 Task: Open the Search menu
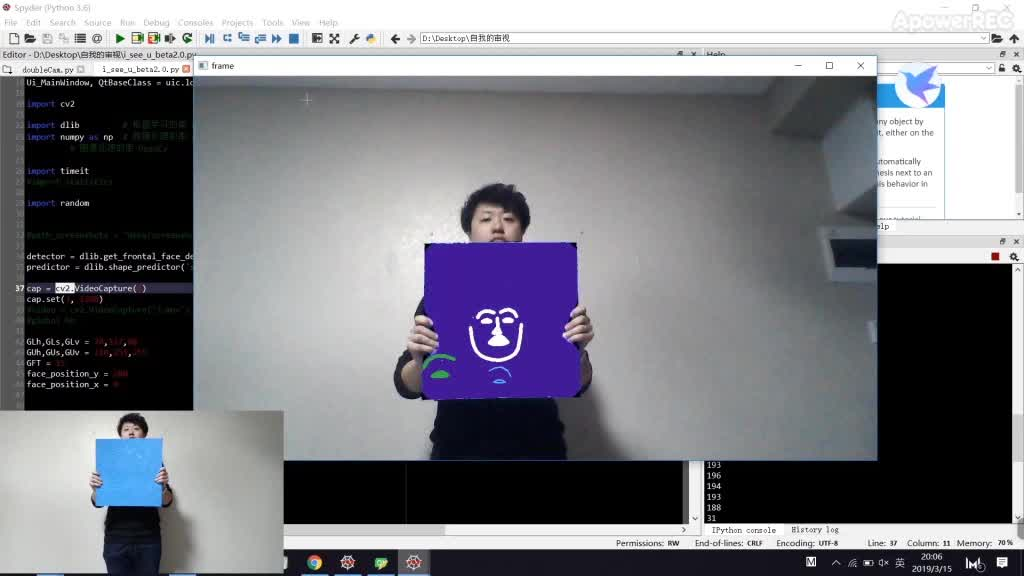[63, 22]
